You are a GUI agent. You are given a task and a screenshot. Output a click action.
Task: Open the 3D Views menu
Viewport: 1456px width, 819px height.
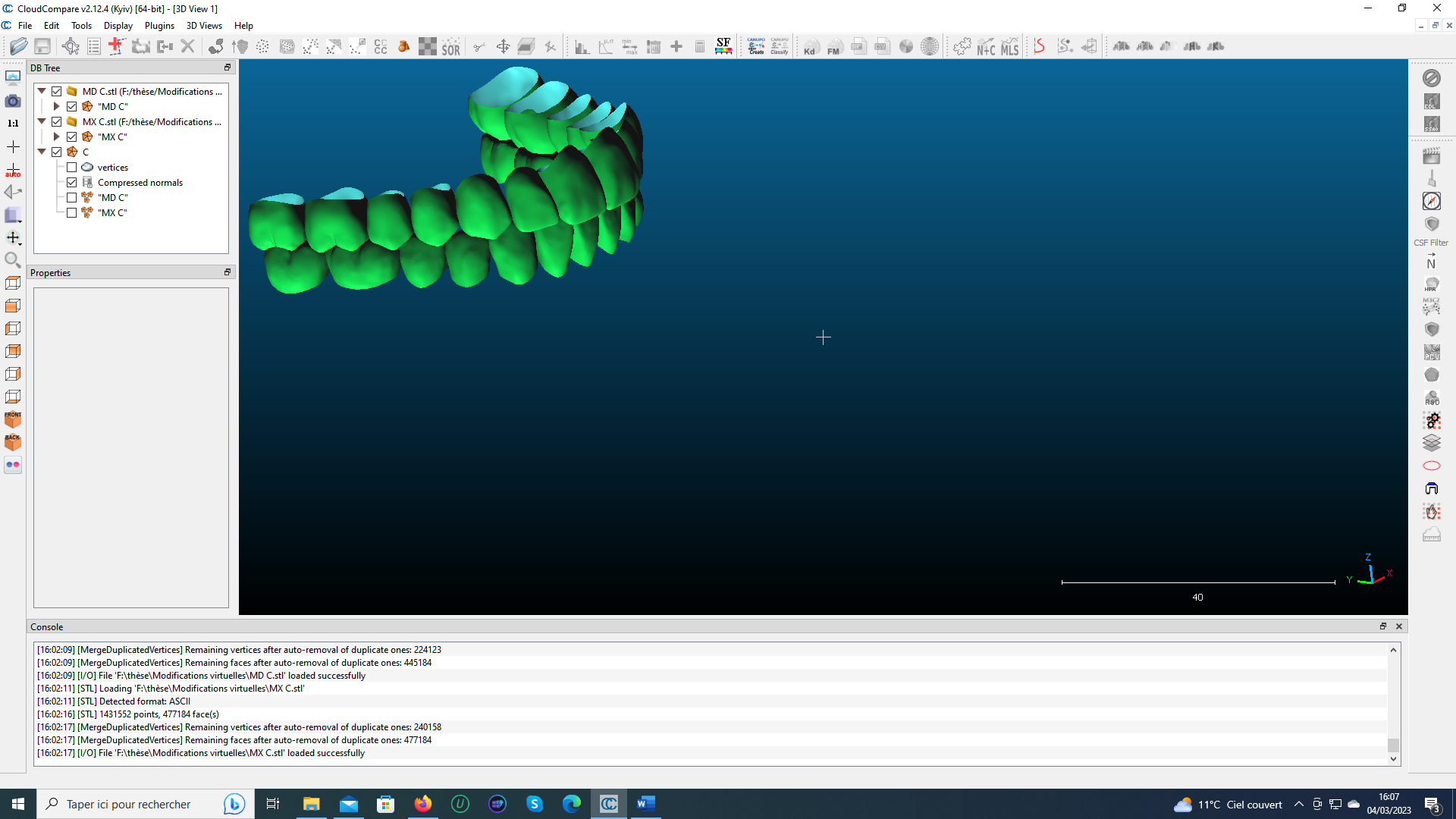(x=204, y=25)
